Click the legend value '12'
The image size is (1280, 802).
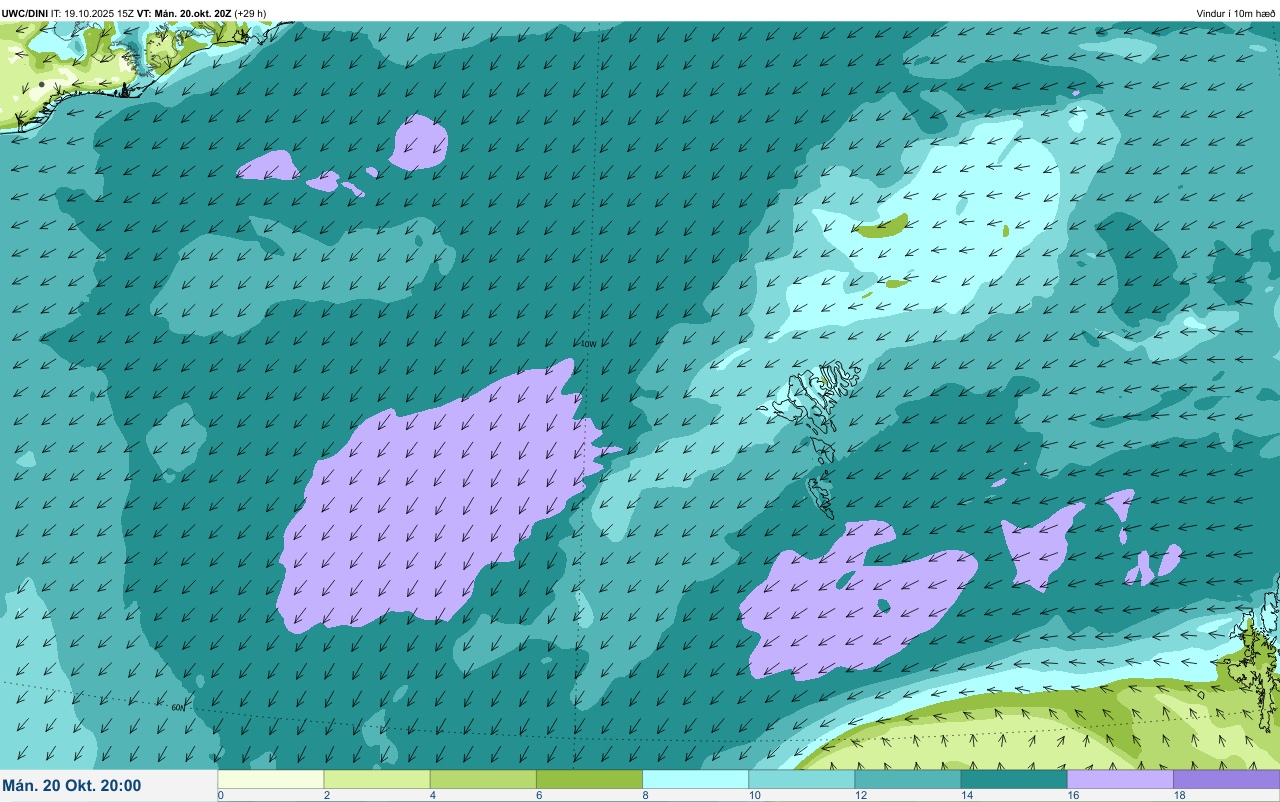[x=859, y=795]
